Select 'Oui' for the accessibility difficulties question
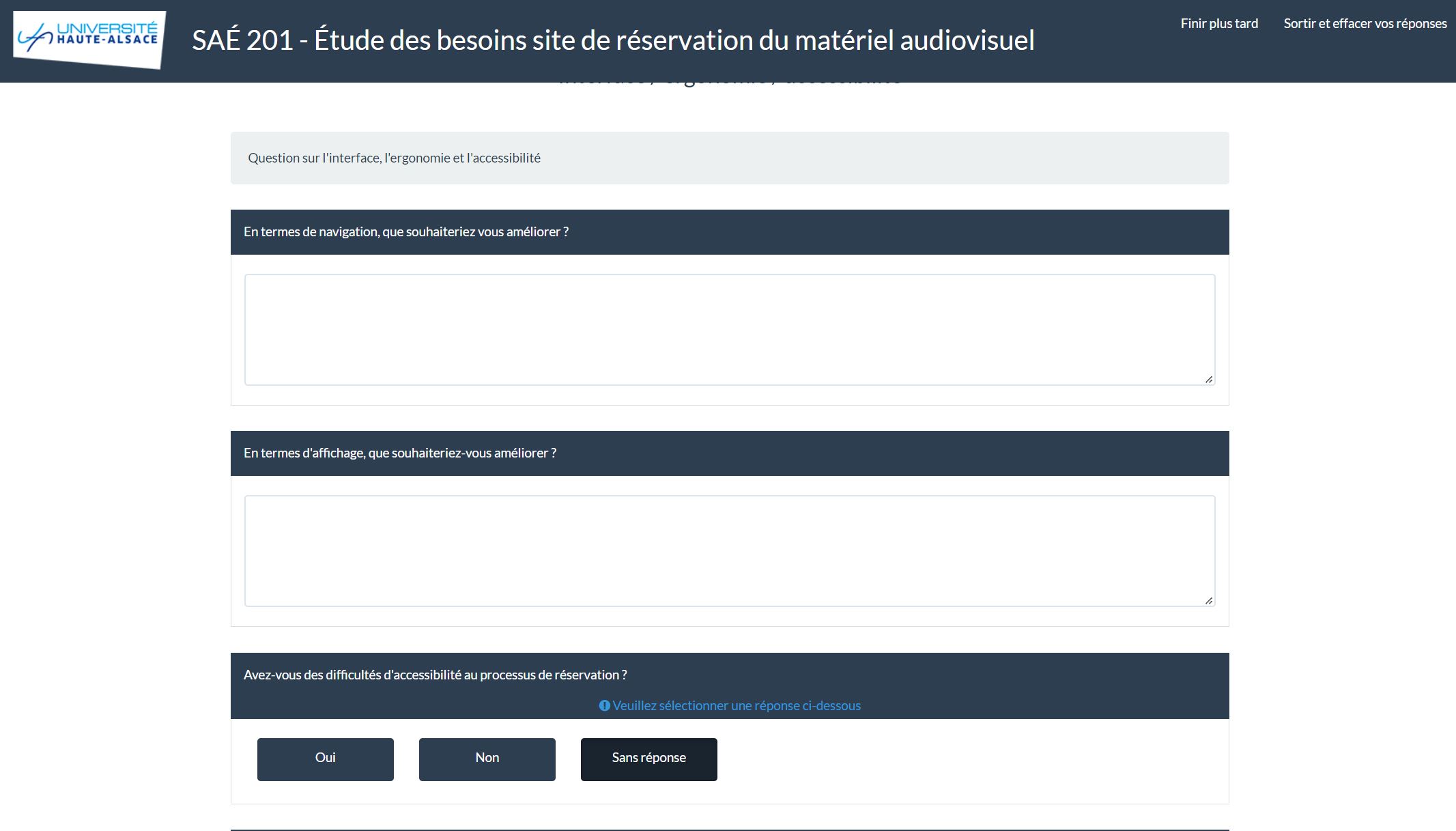The height and width of the screenshot is (831, 1456). point(325,759)
